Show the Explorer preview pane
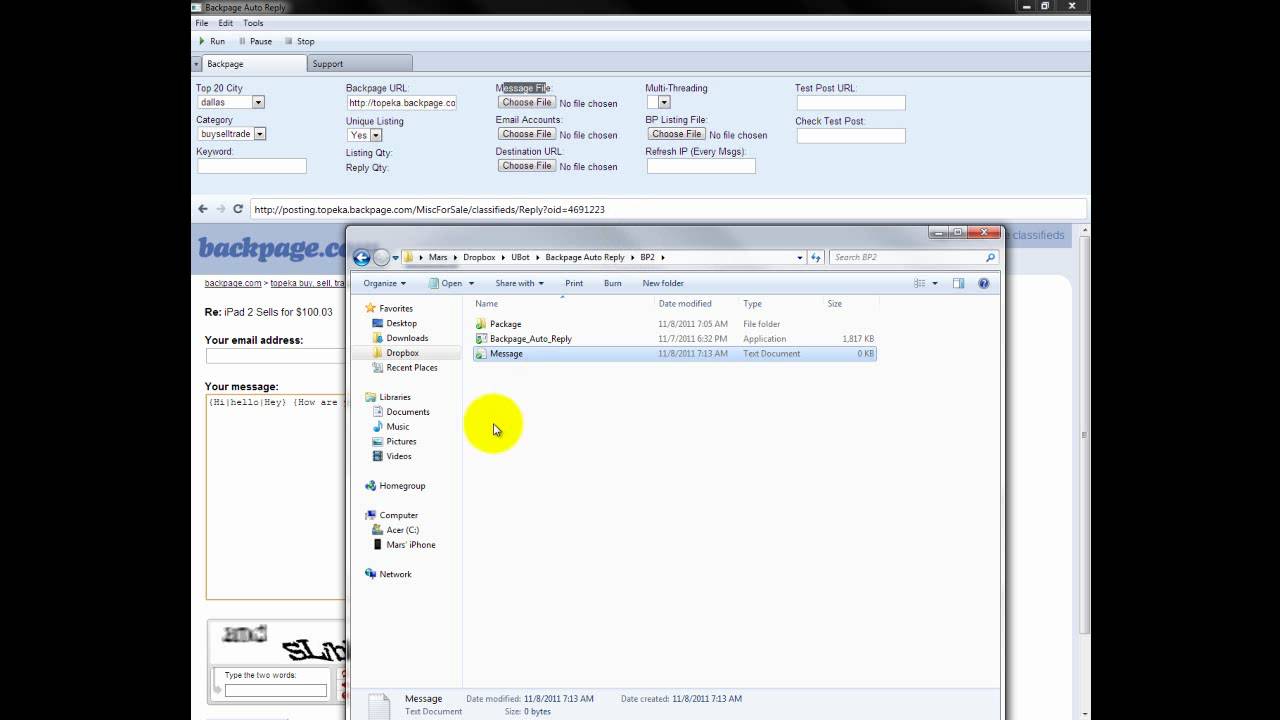 958,283
